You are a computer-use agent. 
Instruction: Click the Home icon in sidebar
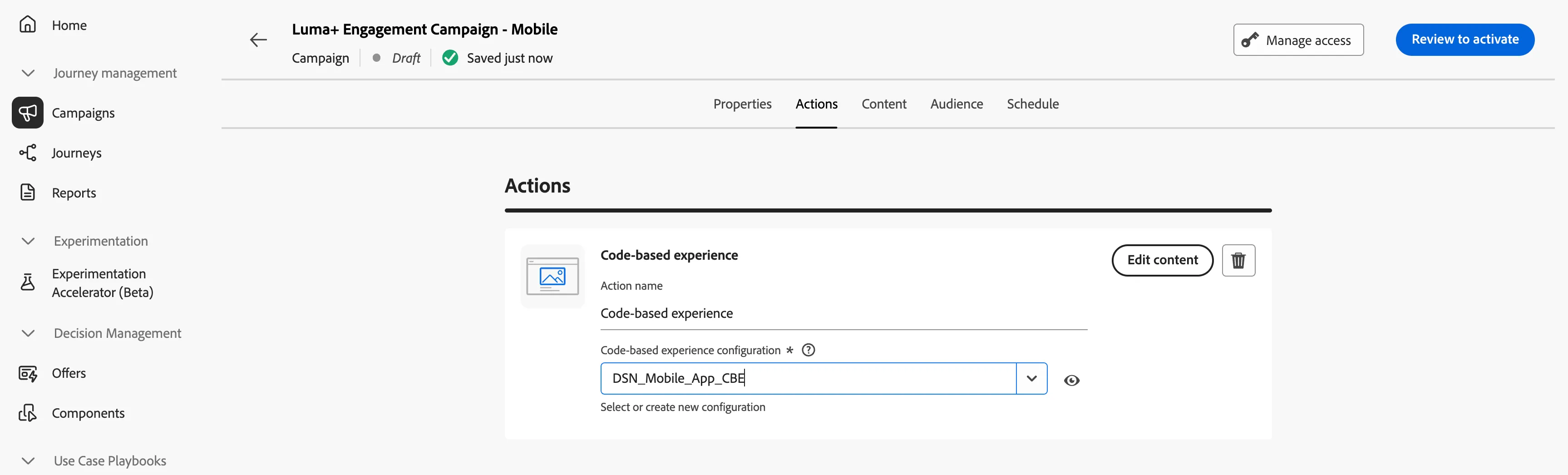point(27,25)
